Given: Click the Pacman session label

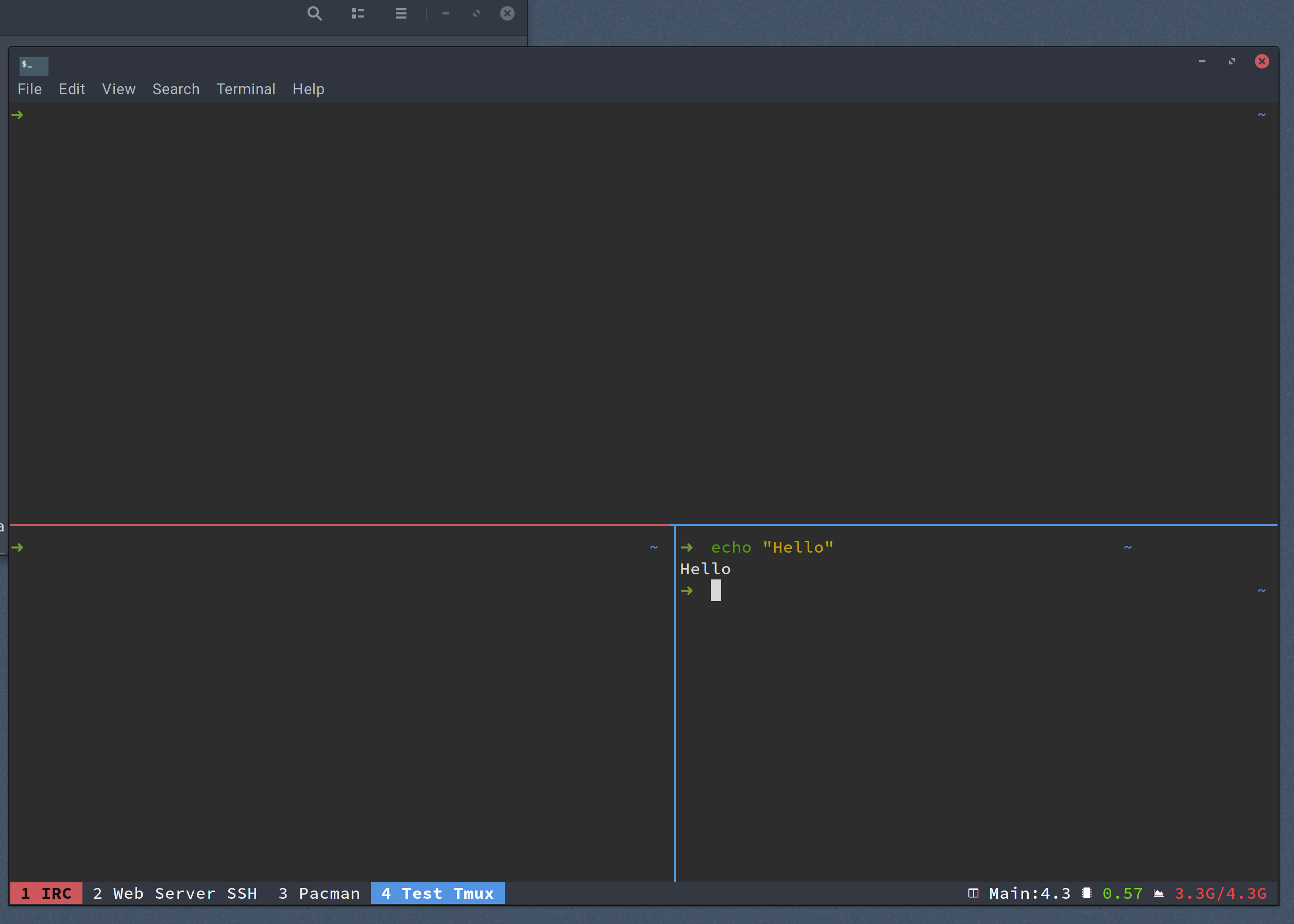Looking at the screenshot, I should (314, 893).
